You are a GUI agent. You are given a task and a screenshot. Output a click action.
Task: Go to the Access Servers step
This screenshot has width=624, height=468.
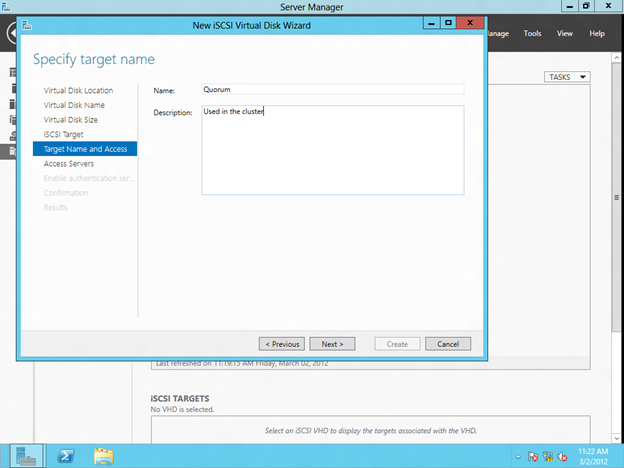[69, 163]
